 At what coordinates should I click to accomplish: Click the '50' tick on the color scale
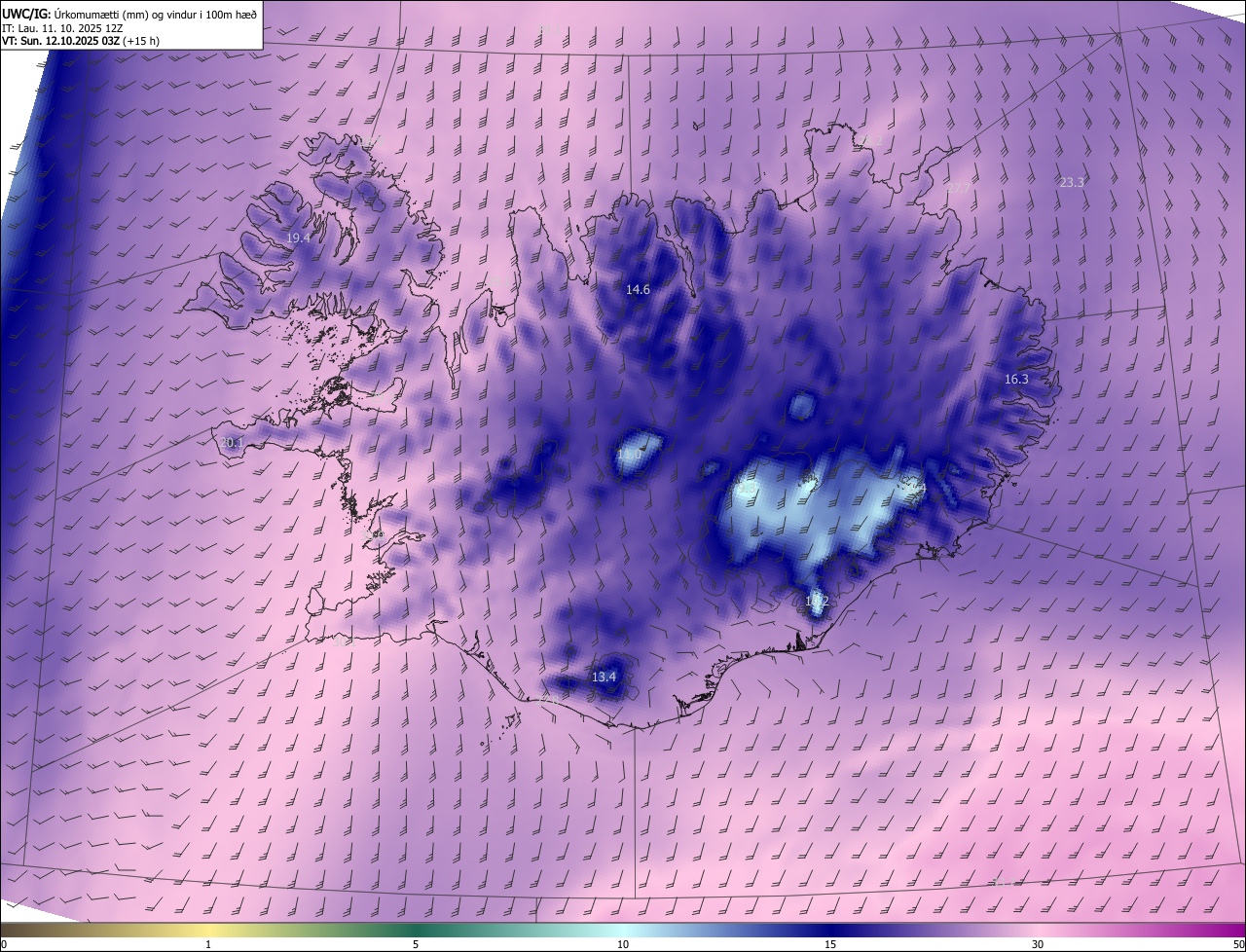[x=1238, y=944]
